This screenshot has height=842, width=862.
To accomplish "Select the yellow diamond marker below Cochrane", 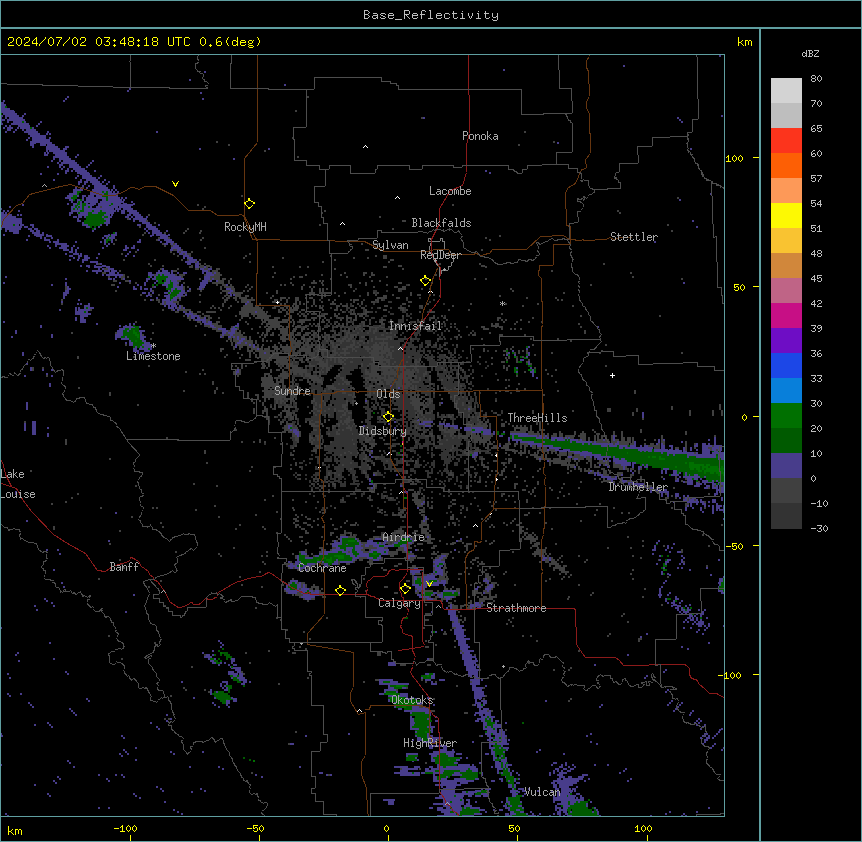I will click(x=340, y=590).
